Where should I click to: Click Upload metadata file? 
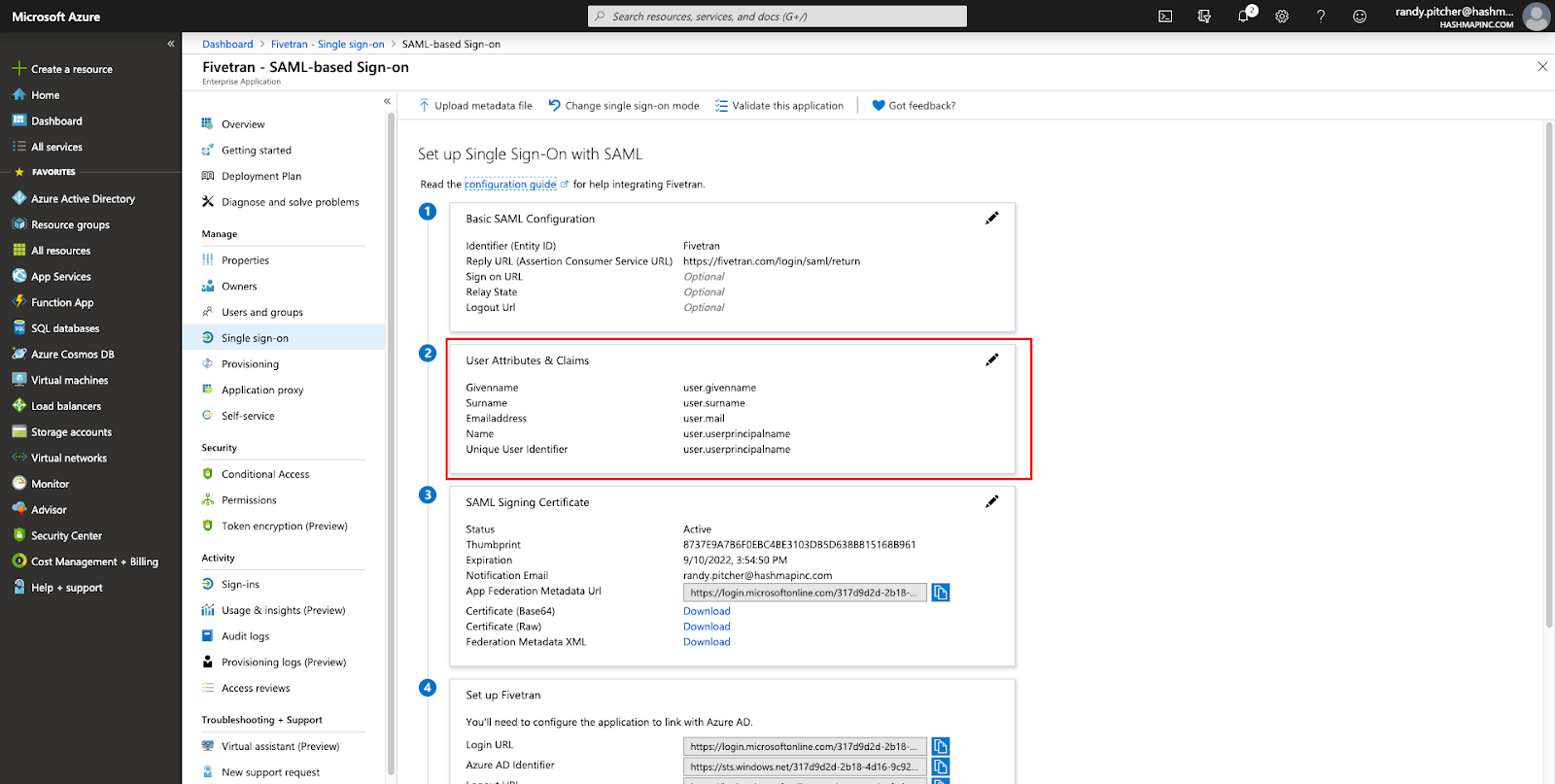click(475, 106)
